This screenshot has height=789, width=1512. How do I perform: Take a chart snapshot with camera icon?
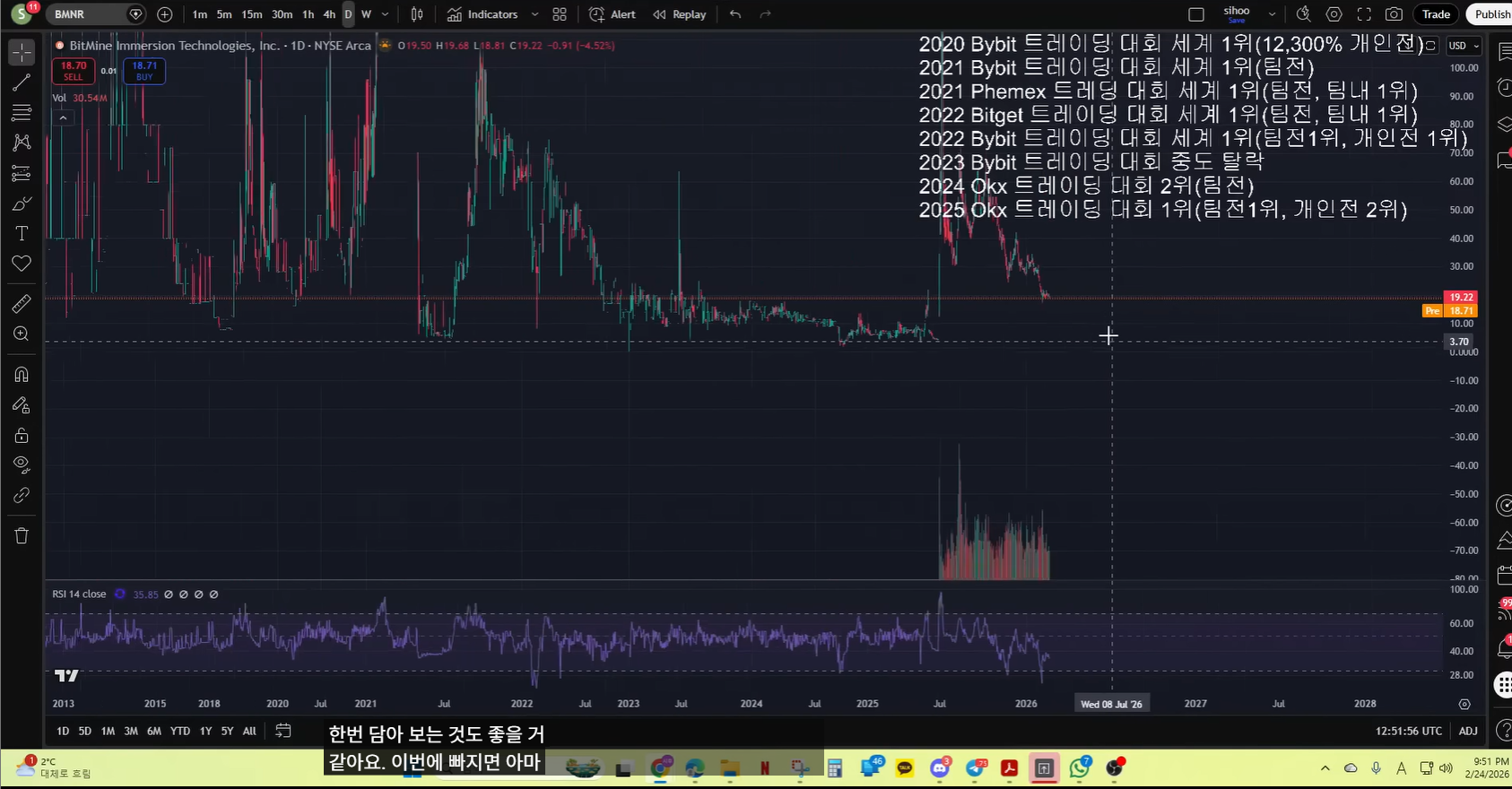click(x=1394, y=14)
